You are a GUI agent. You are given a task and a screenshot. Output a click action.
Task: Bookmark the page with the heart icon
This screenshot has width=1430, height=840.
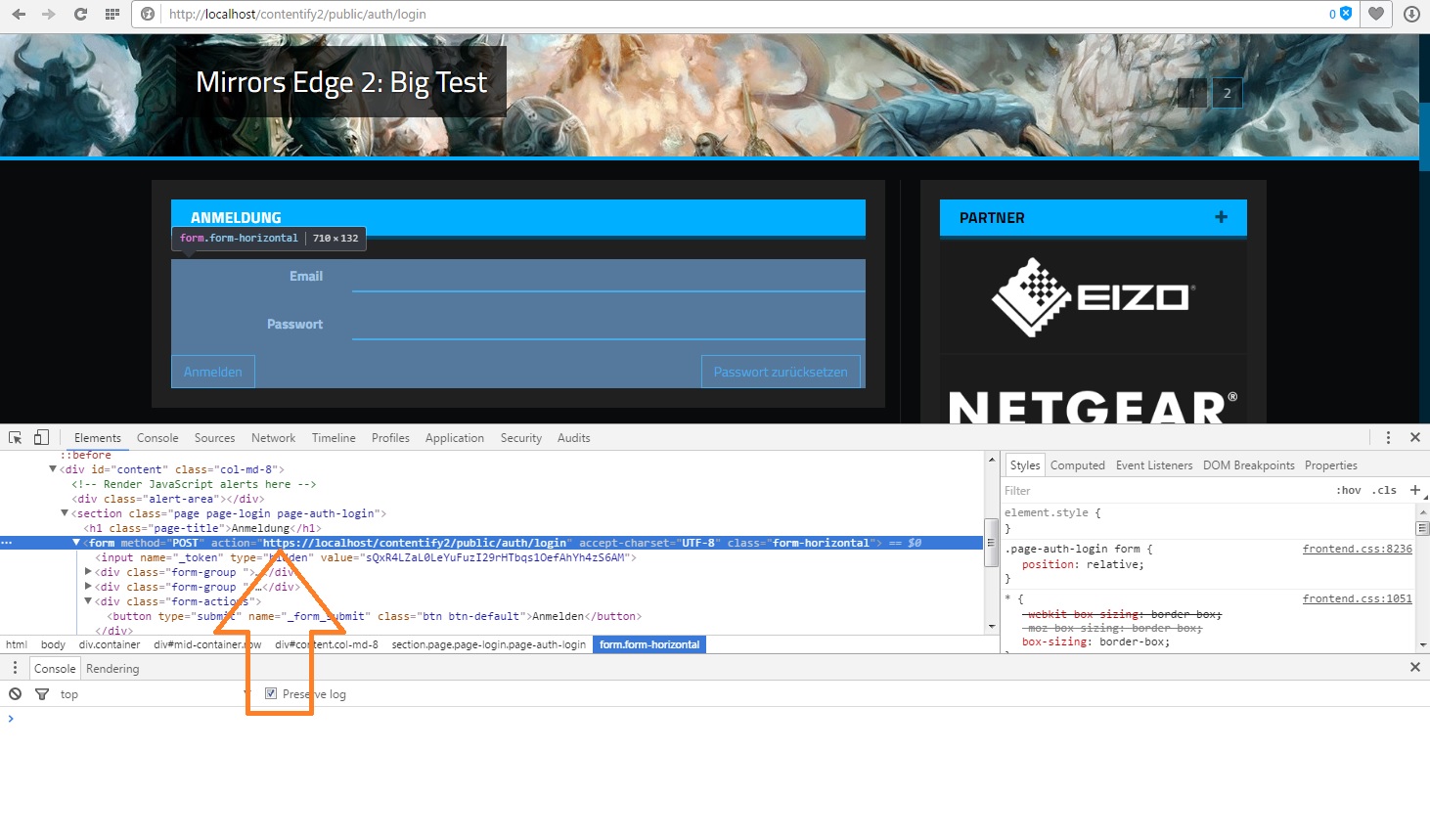pos(1375,15)
